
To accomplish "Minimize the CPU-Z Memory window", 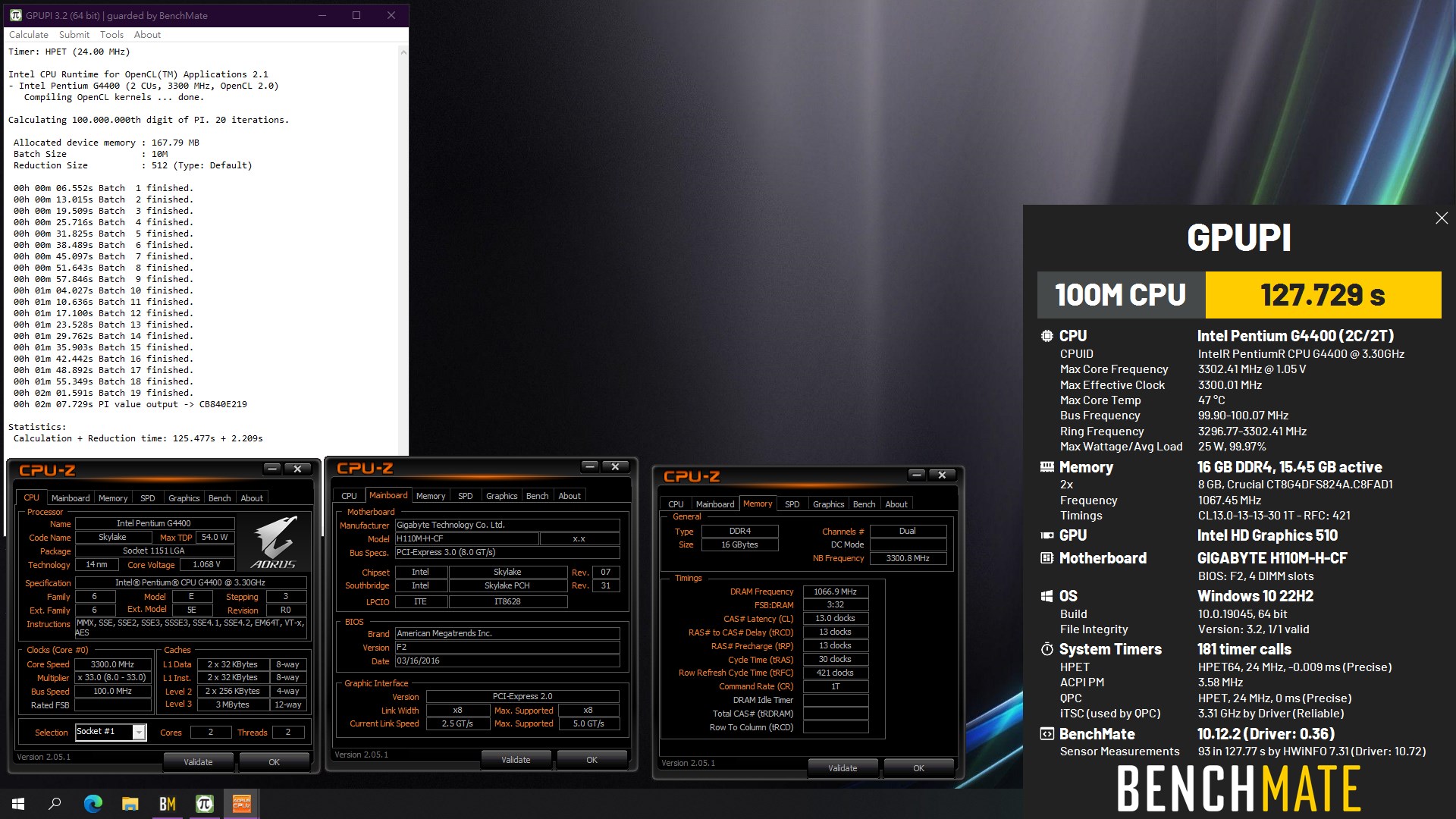I will click(x=917, y=475).
